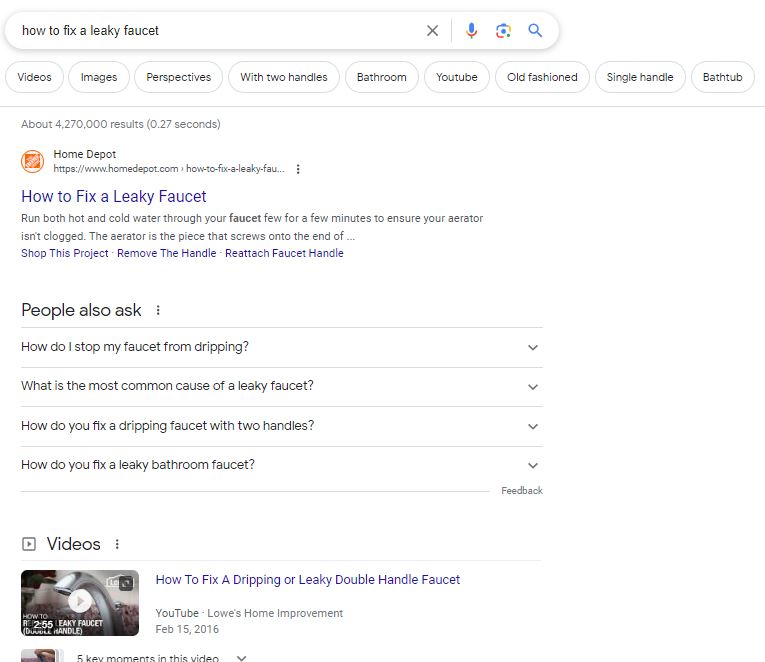Play the leaky faucet video thumbnail

[x=80, y=603]
